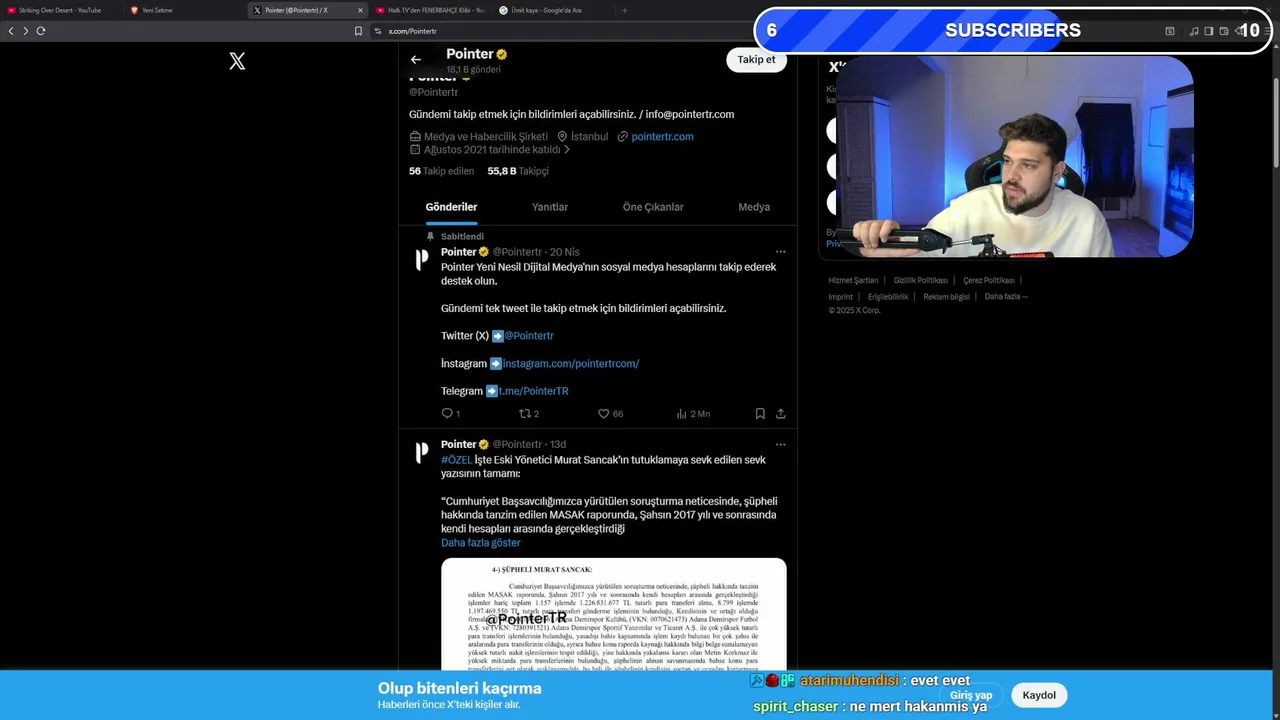Screen dimensions: 1280x720
Task: Click the Giriş yap login button
Action: pyautogui.click(x=971, y=695)
